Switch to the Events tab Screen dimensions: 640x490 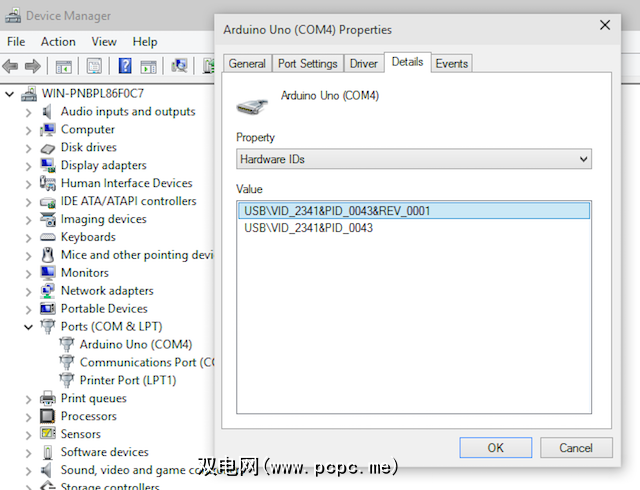pos(451,64)
